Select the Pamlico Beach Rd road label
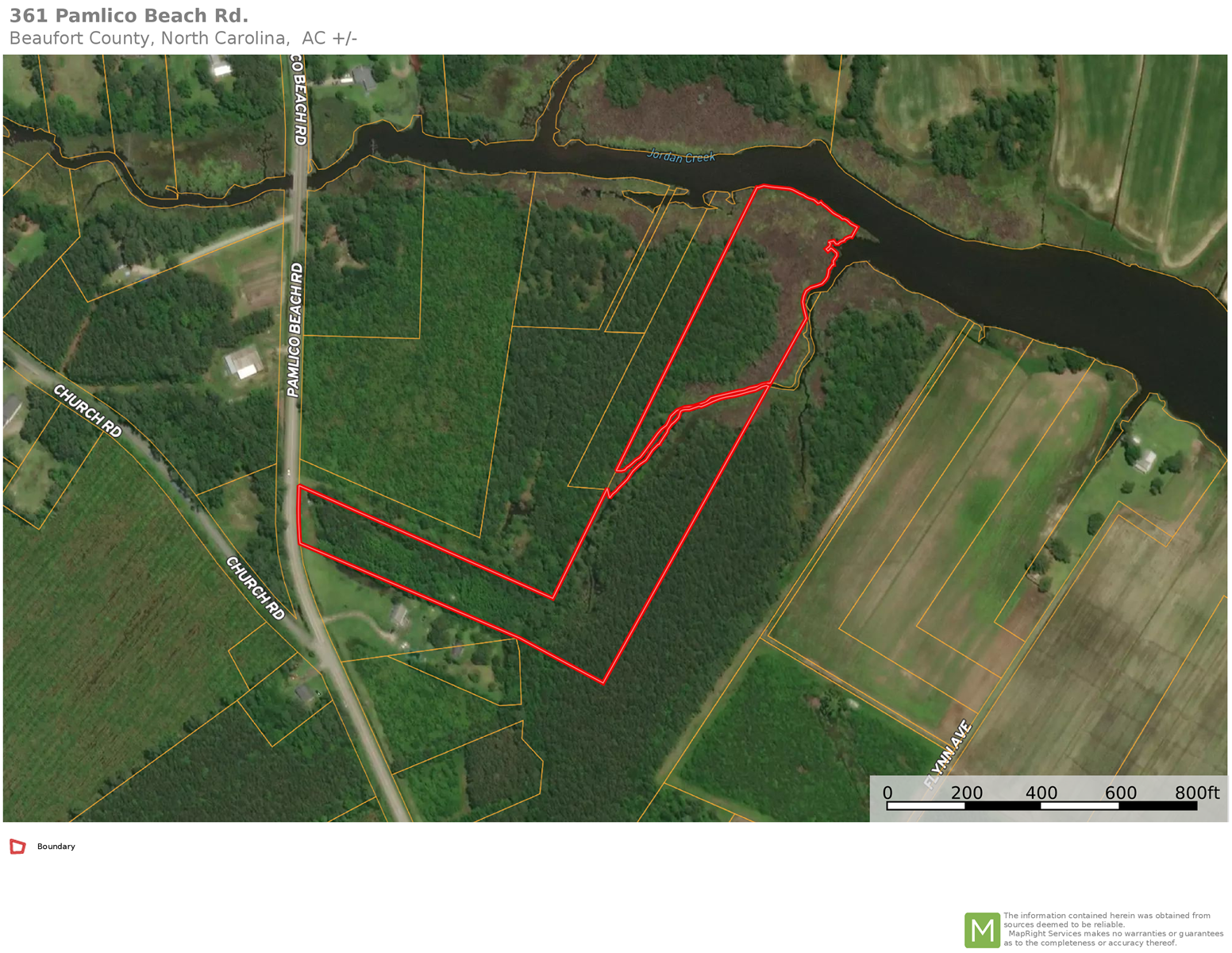This screenshot has height=953, width=1232. pyautogui.click(x=294, y=330)
